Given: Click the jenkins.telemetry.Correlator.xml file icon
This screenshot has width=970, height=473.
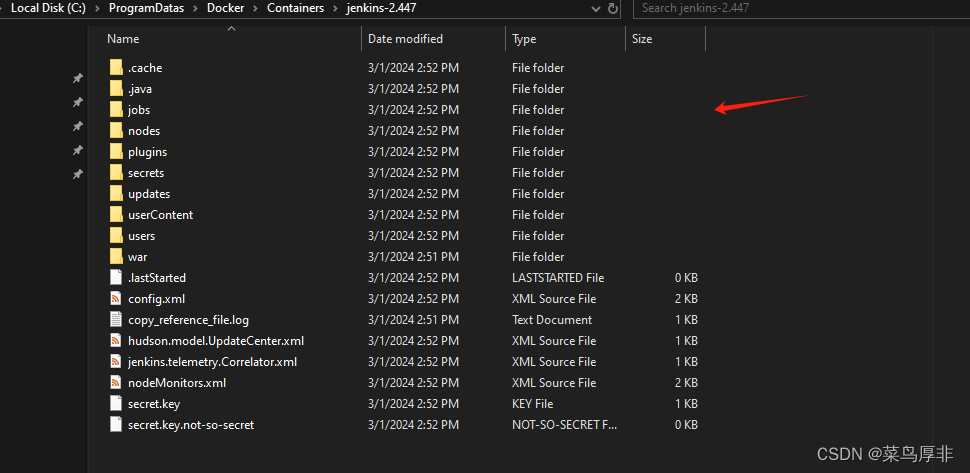Looking at the screenshot, I should pyautogui.click(x=116, y=362).
